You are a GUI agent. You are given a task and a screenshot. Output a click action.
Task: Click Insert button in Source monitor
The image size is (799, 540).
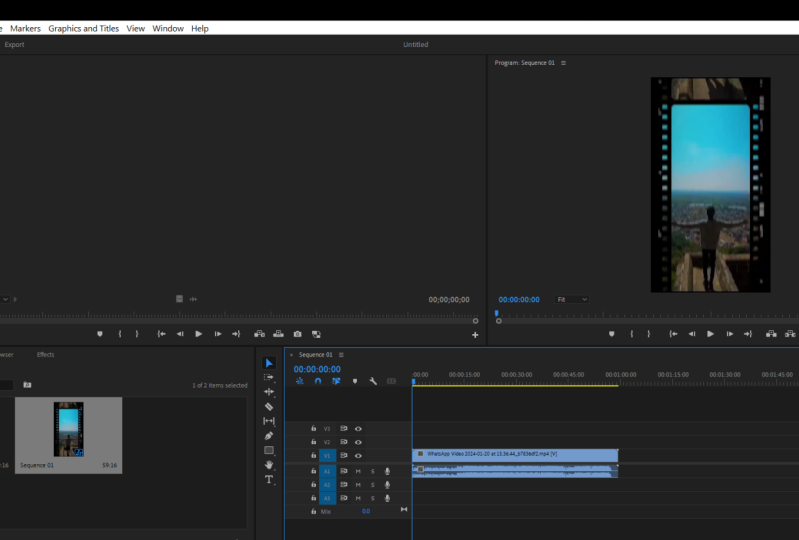[x=259, y=334]
